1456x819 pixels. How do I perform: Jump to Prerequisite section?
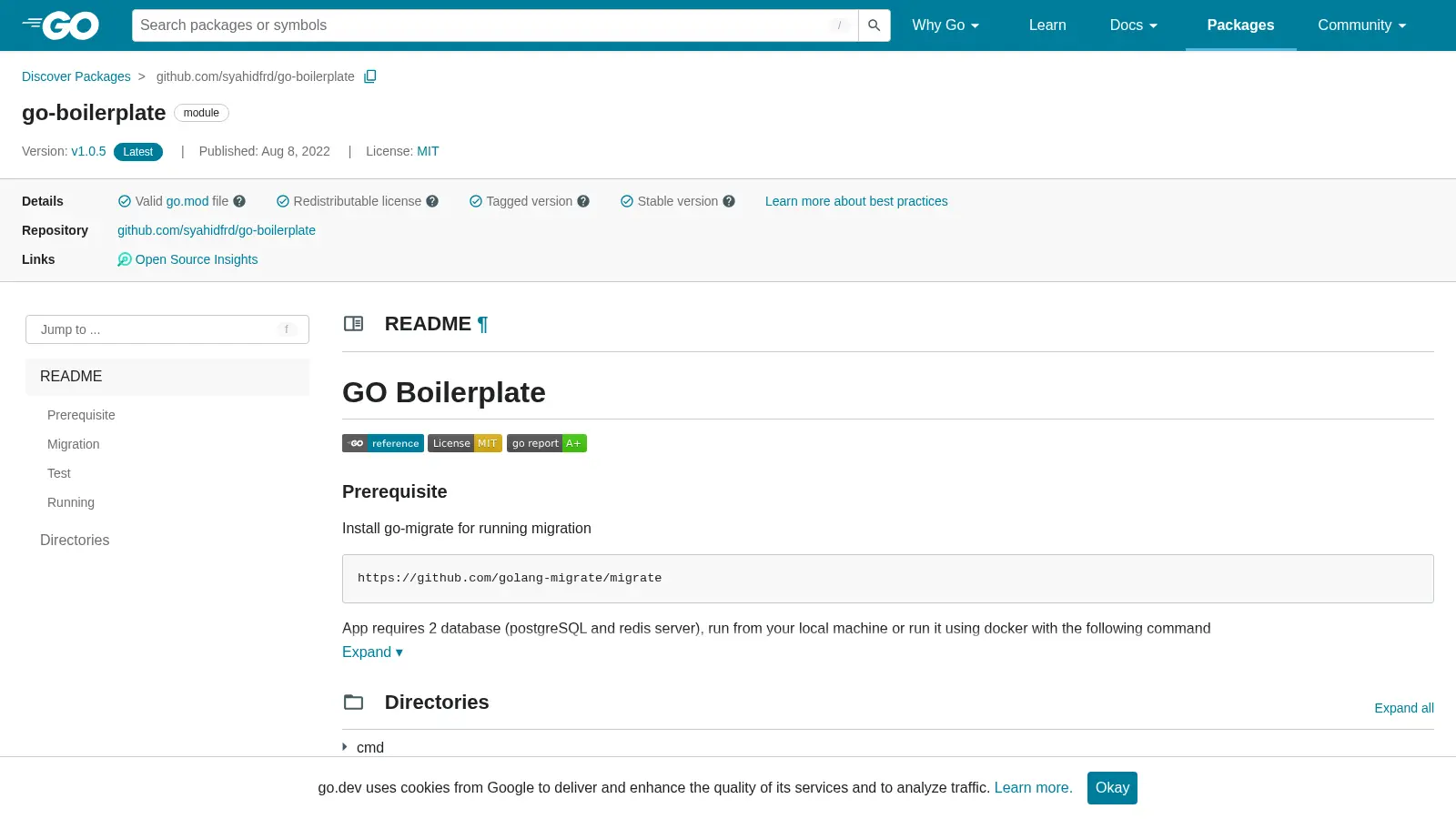81,415
